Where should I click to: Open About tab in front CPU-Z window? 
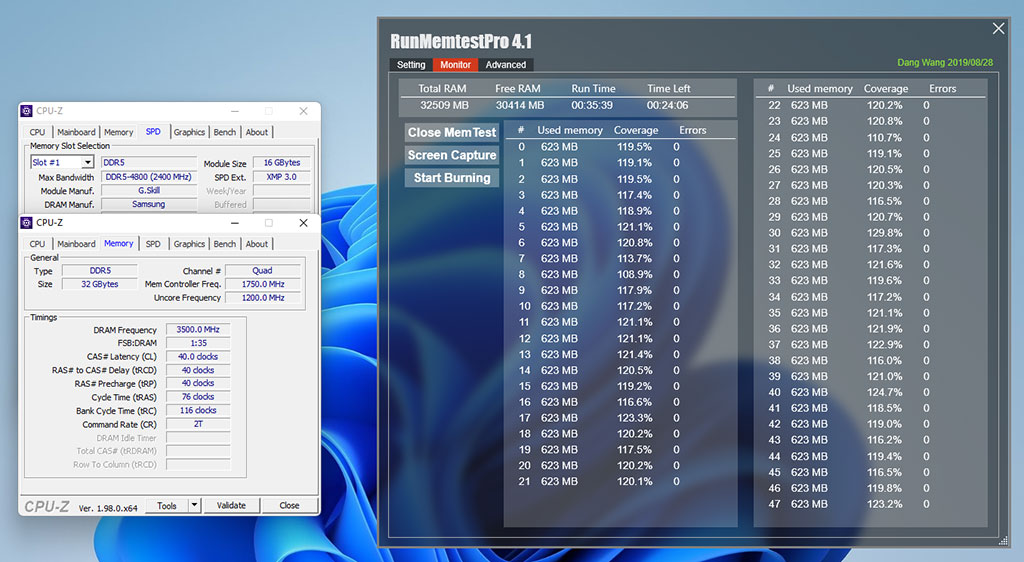257,243
